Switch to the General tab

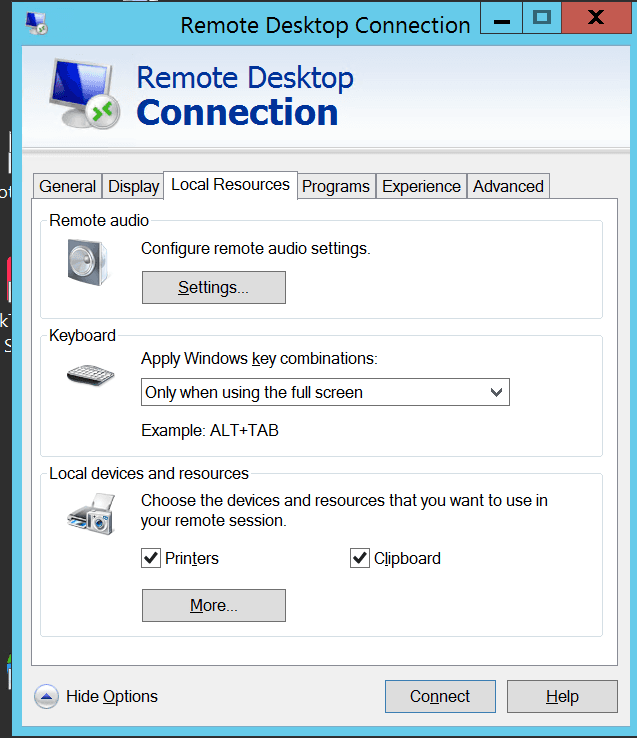(68, 186)
